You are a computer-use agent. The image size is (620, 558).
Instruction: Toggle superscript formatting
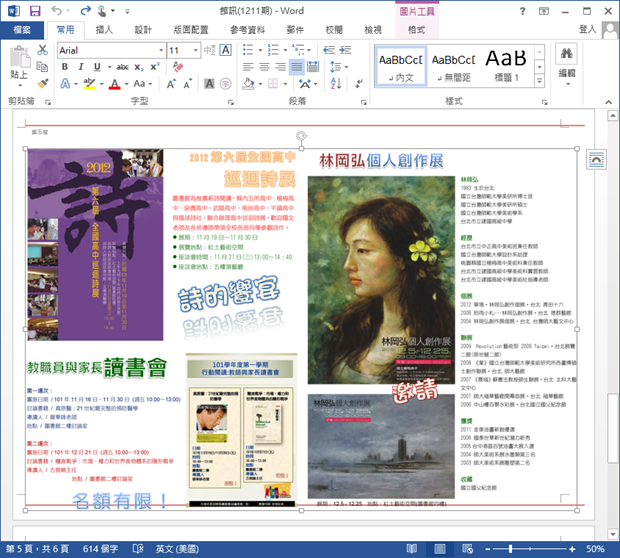pyautogui.click(x=155, y=67)
